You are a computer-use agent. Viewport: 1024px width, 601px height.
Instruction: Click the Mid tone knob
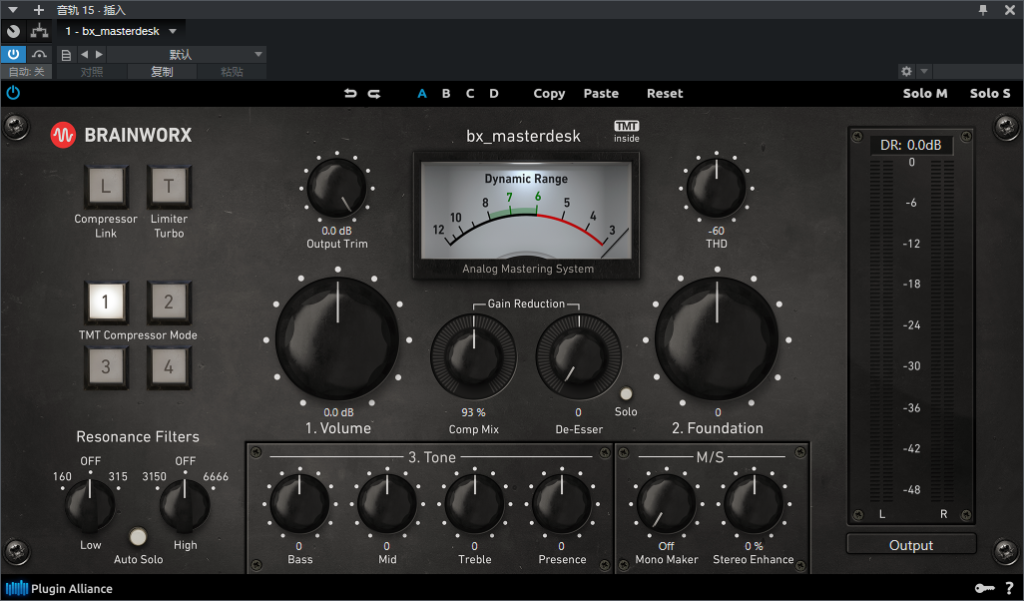click(387, 504)
